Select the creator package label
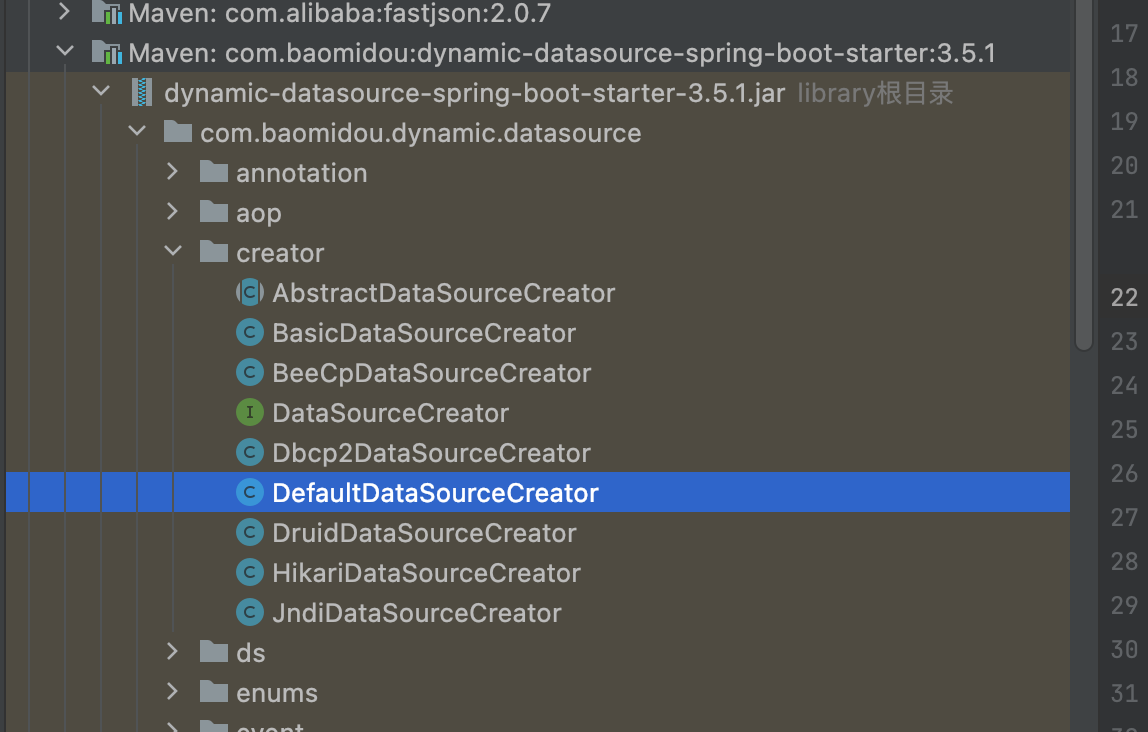Image resolution: width=1148 pixels, height=732 pixels. [280, 253]
